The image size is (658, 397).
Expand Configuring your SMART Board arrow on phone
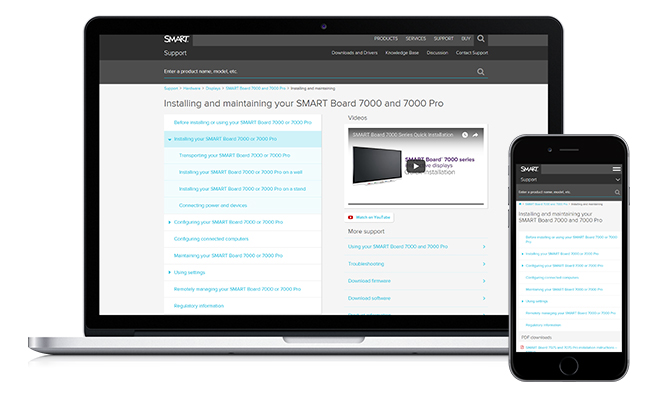(x=522, y=266)
